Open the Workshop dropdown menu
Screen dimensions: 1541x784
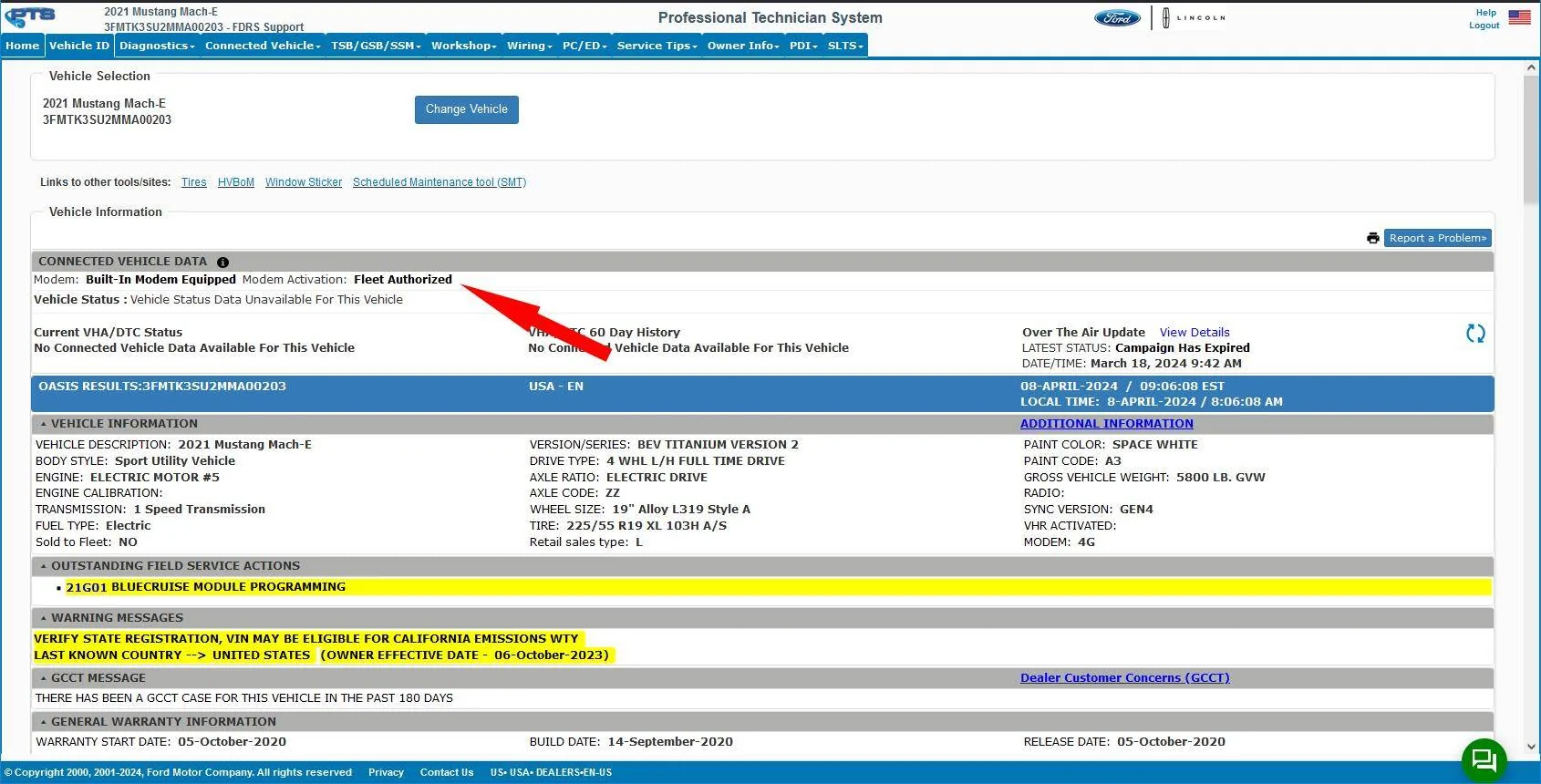pos(464,46)
